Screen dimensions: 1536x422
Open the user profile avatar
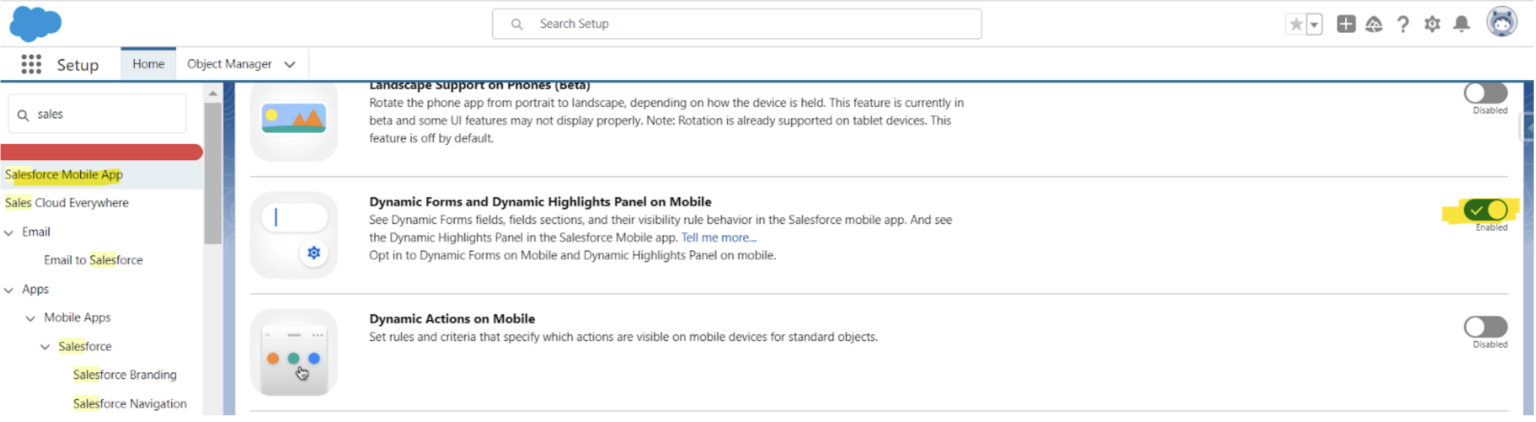tap(1501, 22)
